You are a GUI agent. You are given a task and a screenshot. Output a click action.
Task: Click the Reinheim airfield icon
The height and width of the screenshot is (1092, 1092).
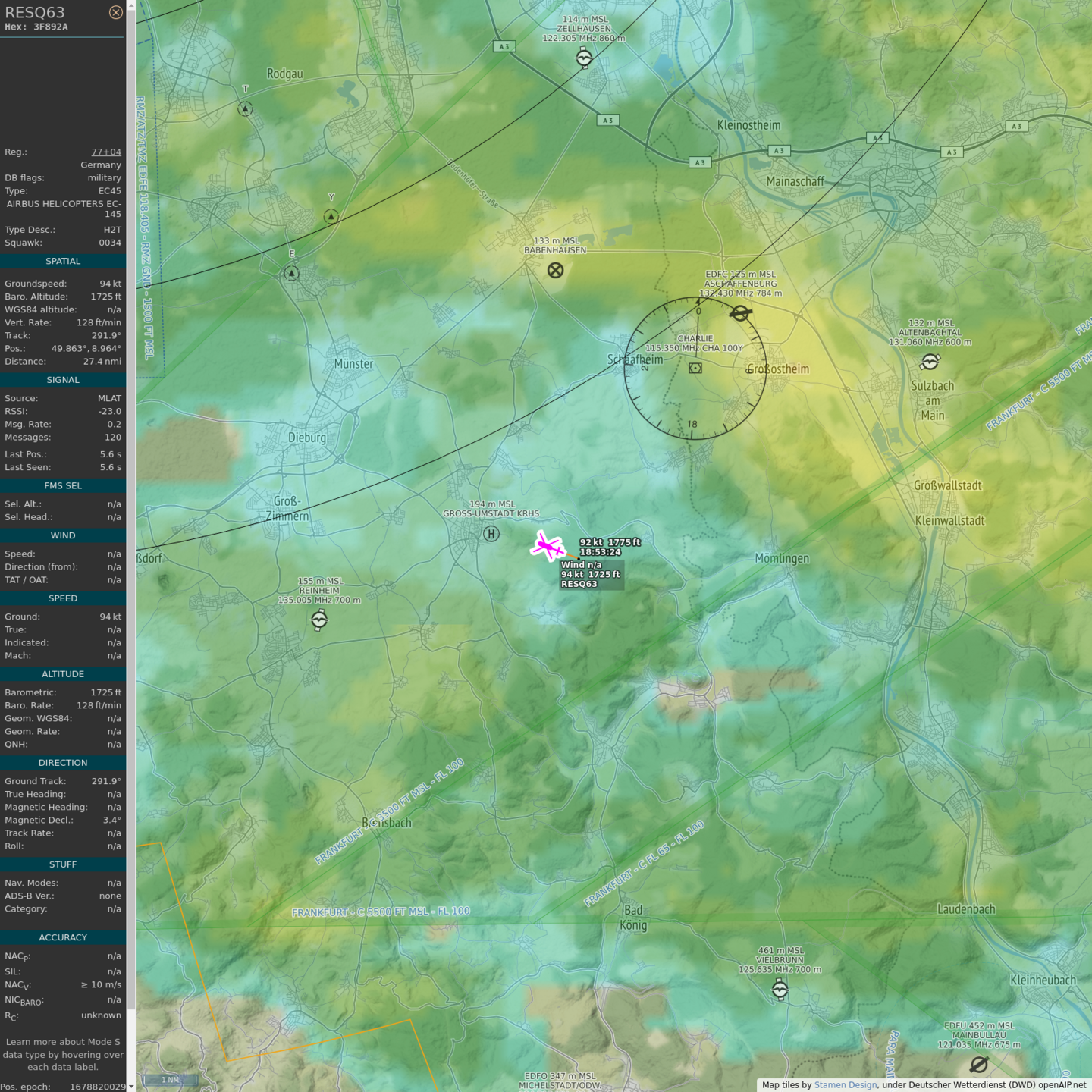(x=319, y=620)
